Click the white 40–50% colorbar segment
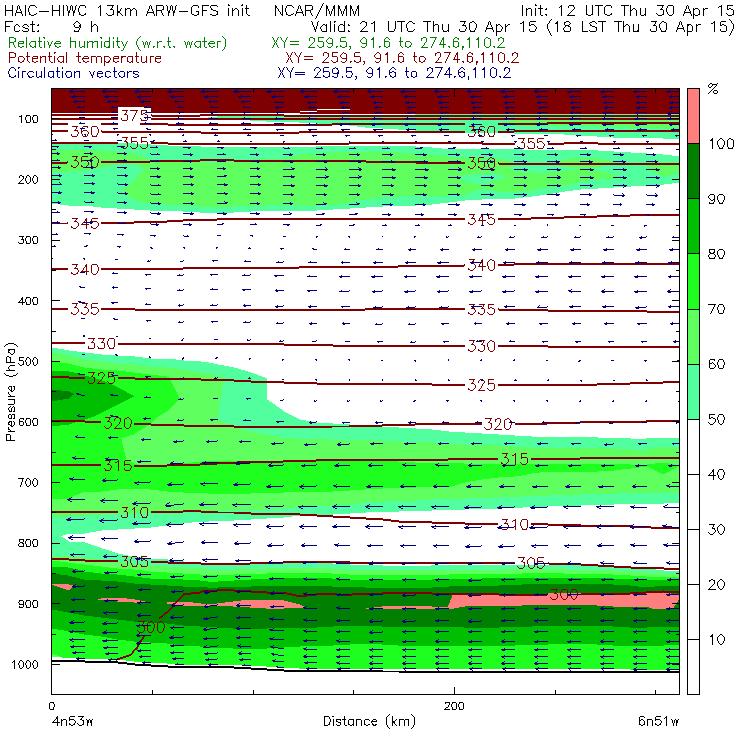The height and width of the screenshot is (740, 740). click(x=693, y=446)
